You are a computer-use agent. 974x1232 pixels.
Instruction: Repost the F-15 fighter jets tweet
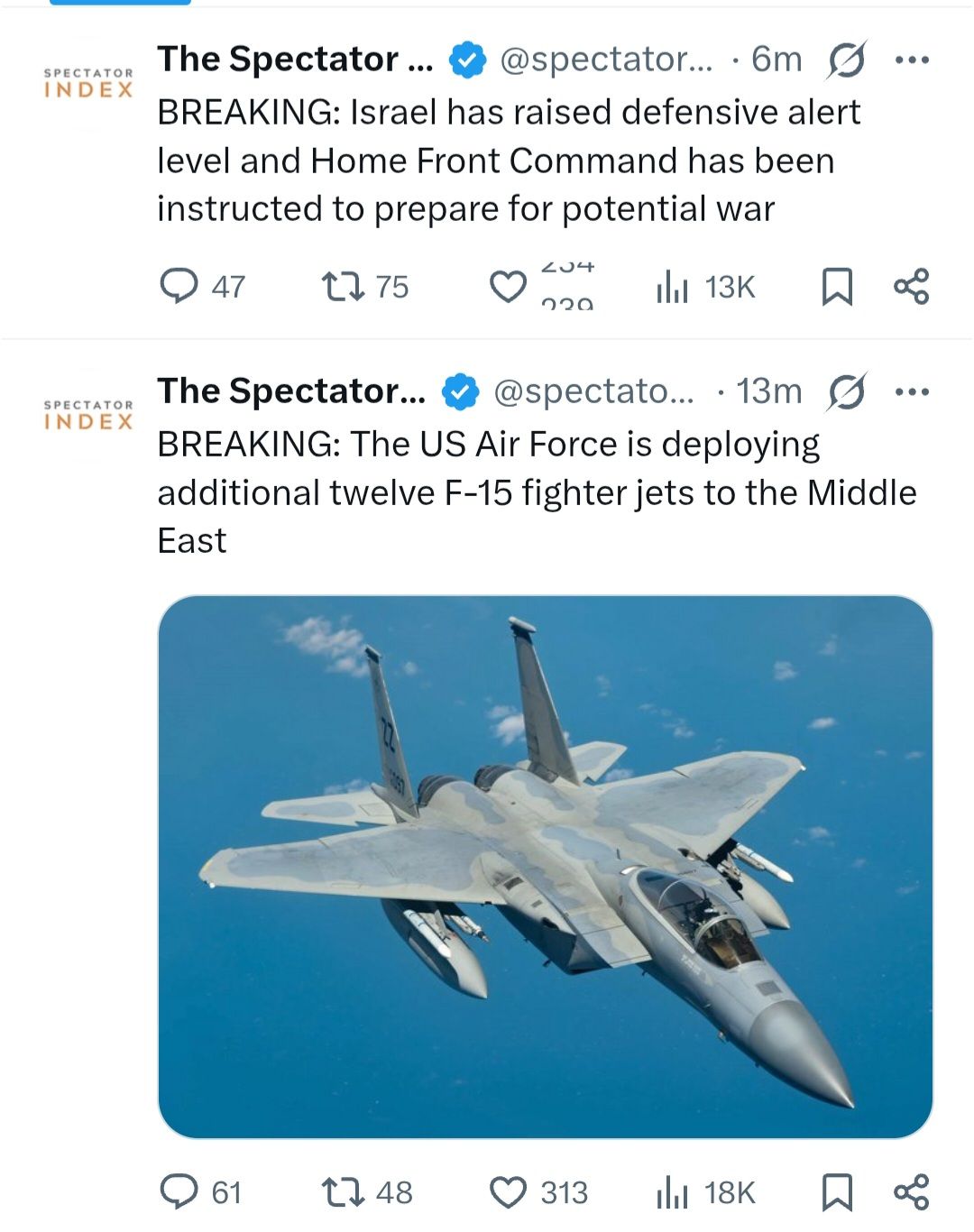[344, 1191]
